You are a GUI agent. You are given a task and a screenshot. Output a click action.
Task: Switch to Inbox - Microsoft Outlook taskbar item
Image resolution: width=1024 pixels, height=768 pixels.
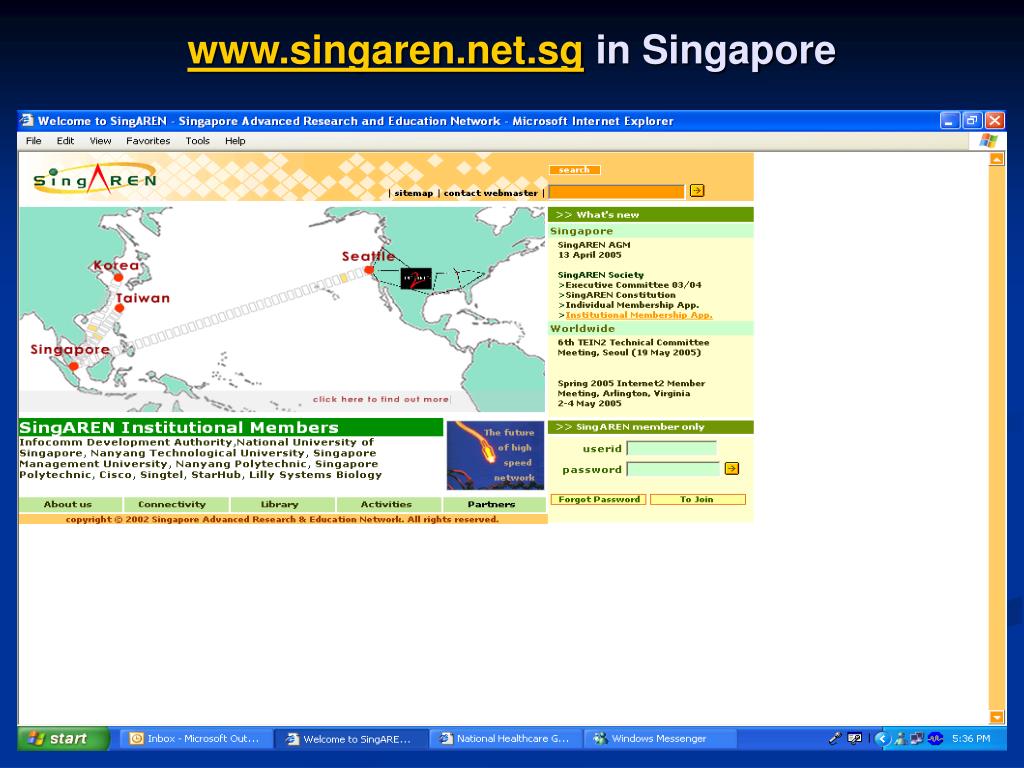tap(195, 739)
